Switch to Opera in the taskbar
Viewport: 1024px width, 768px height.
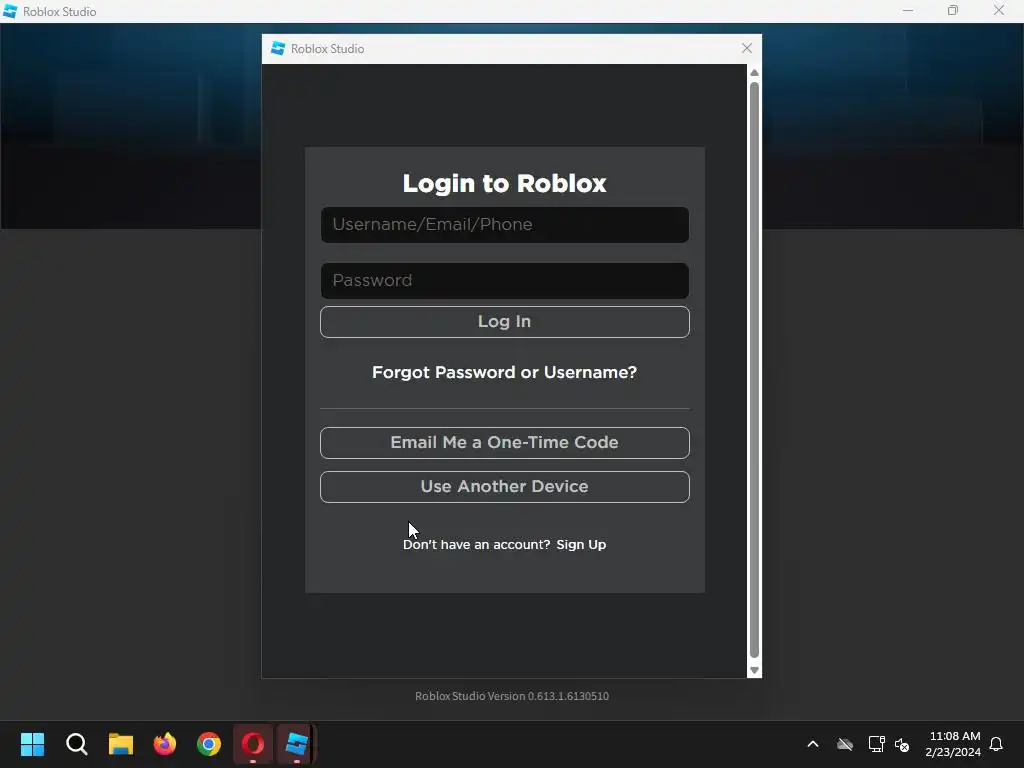pos(253,744)
